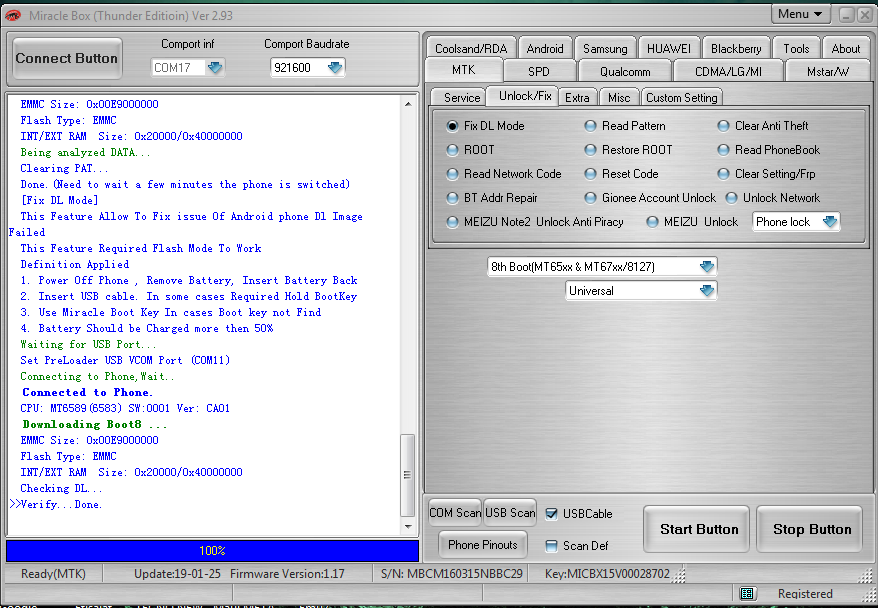Open Phone Pinouts
Screen dimensions: 878x608
click(x=483, y=545)
